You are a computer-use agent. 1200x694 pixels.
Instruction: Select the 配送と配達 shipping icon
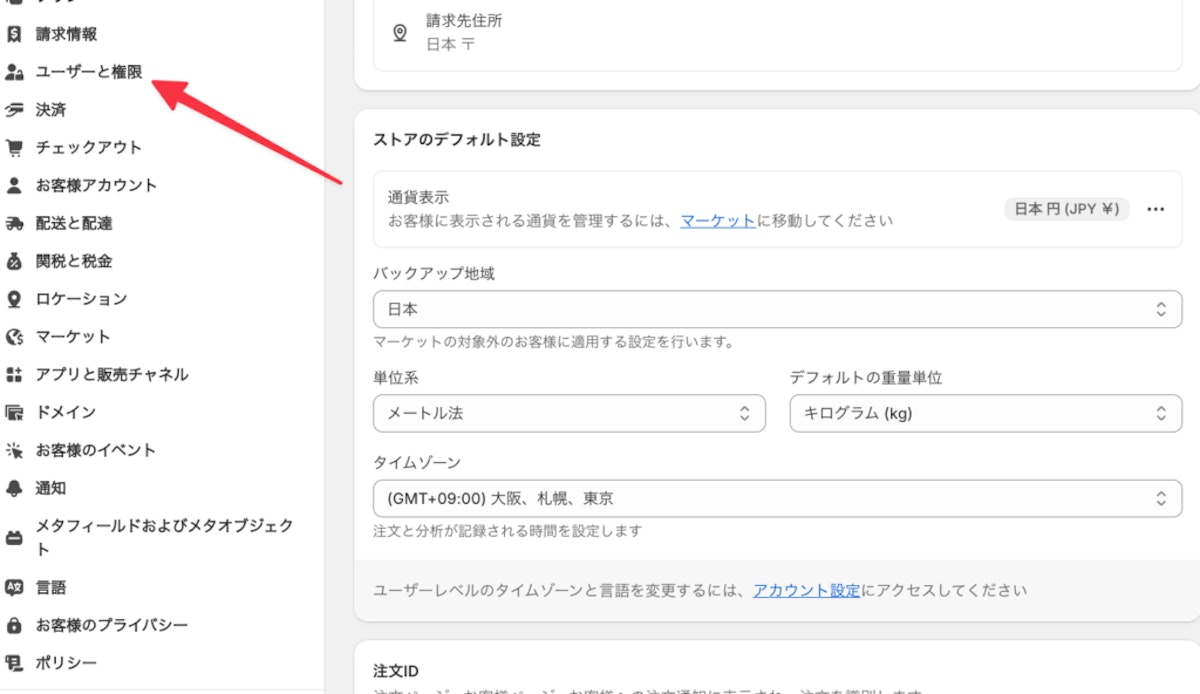[14, 223]
